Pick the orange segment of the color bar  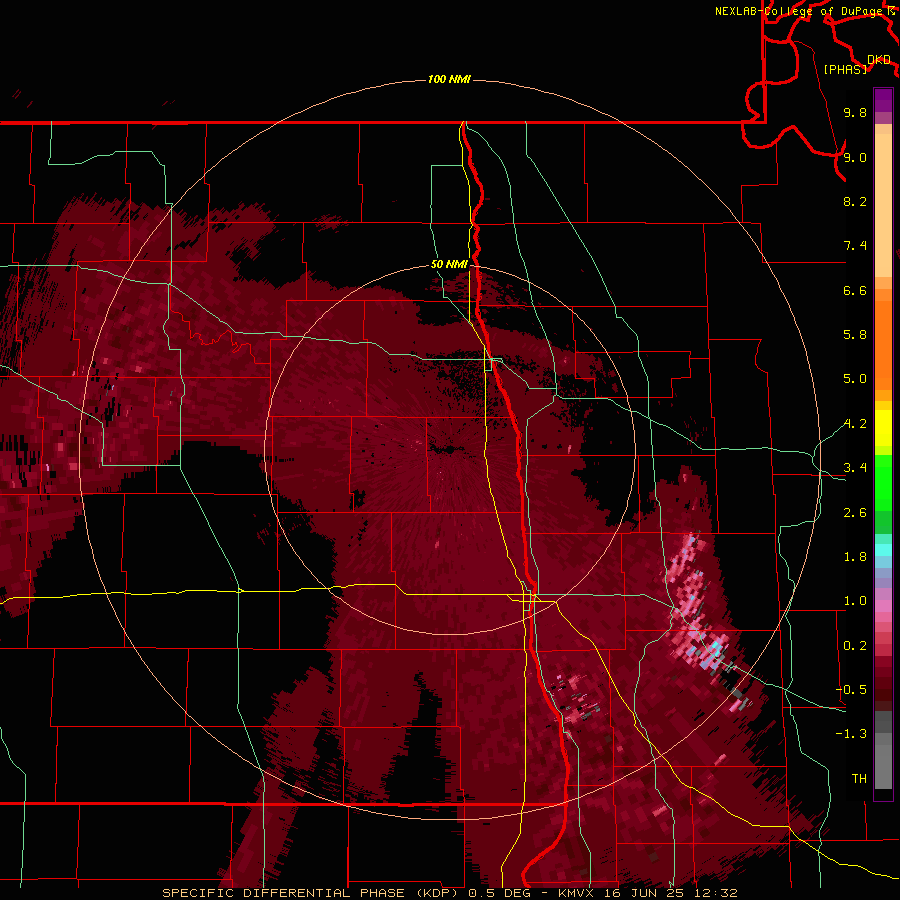coord(883,346)
